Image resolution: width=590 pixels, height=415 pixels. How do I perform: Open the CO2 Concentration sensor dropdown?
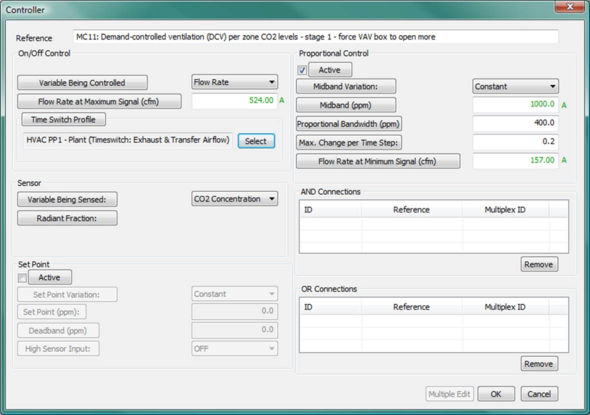point(234,199)
